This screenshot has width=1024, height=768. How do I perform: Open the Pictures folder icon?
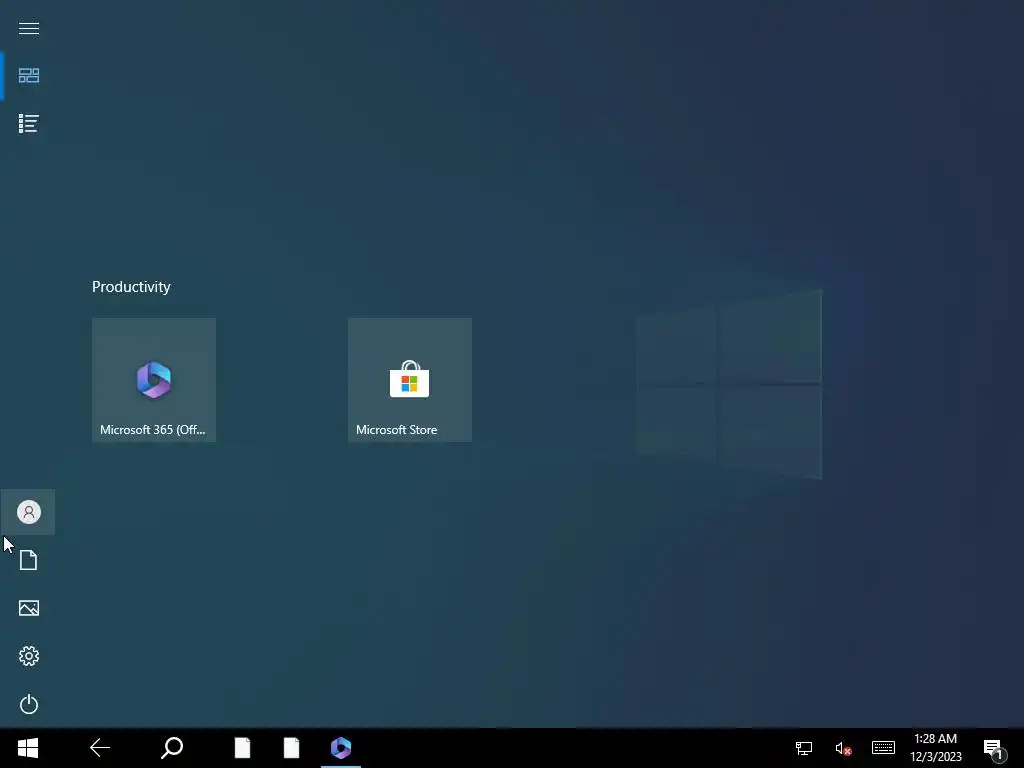(29, 608)
